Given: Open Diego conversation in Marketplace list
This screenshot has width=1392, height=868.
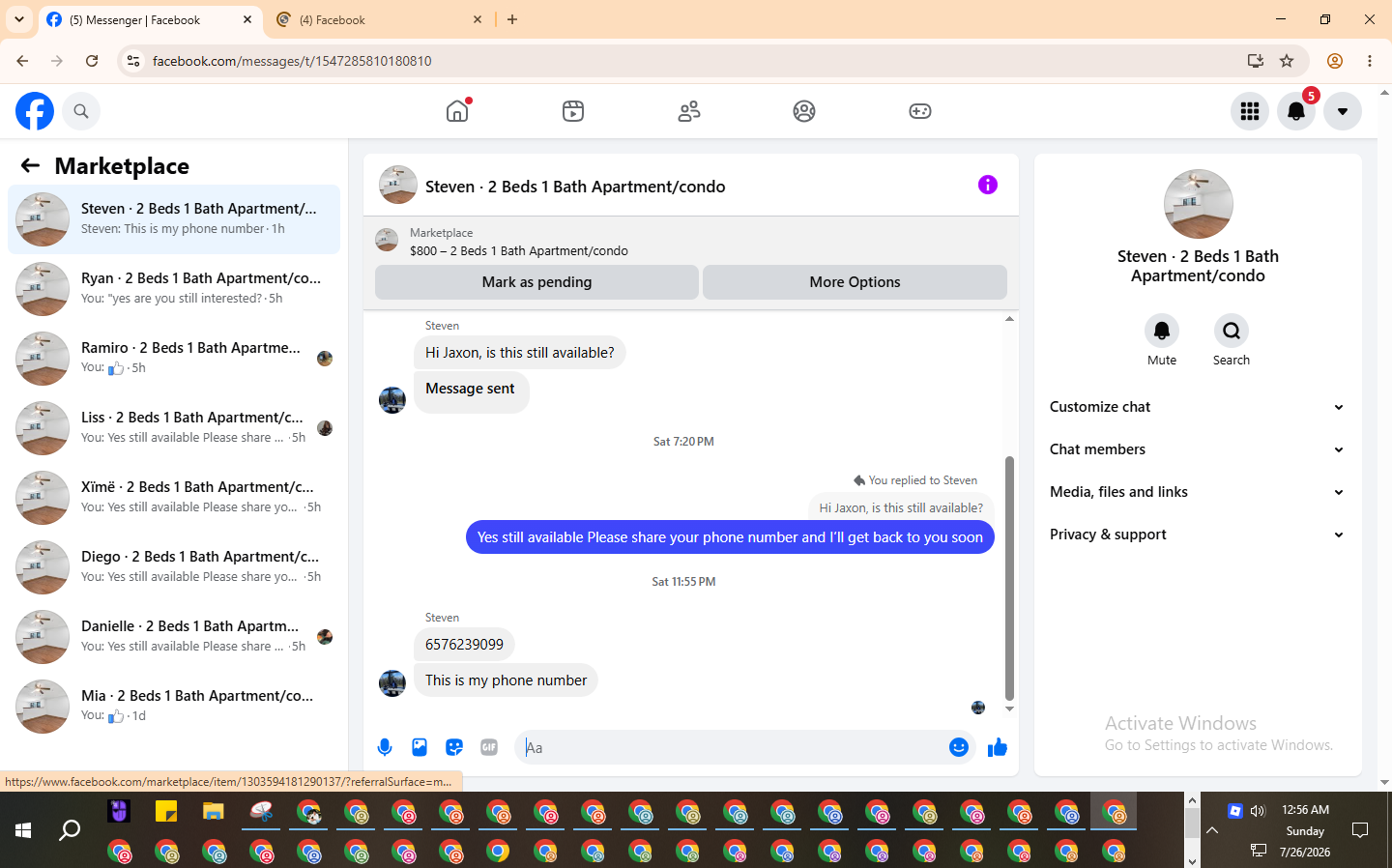Looking at the screenshot, I should pos(174,567).
